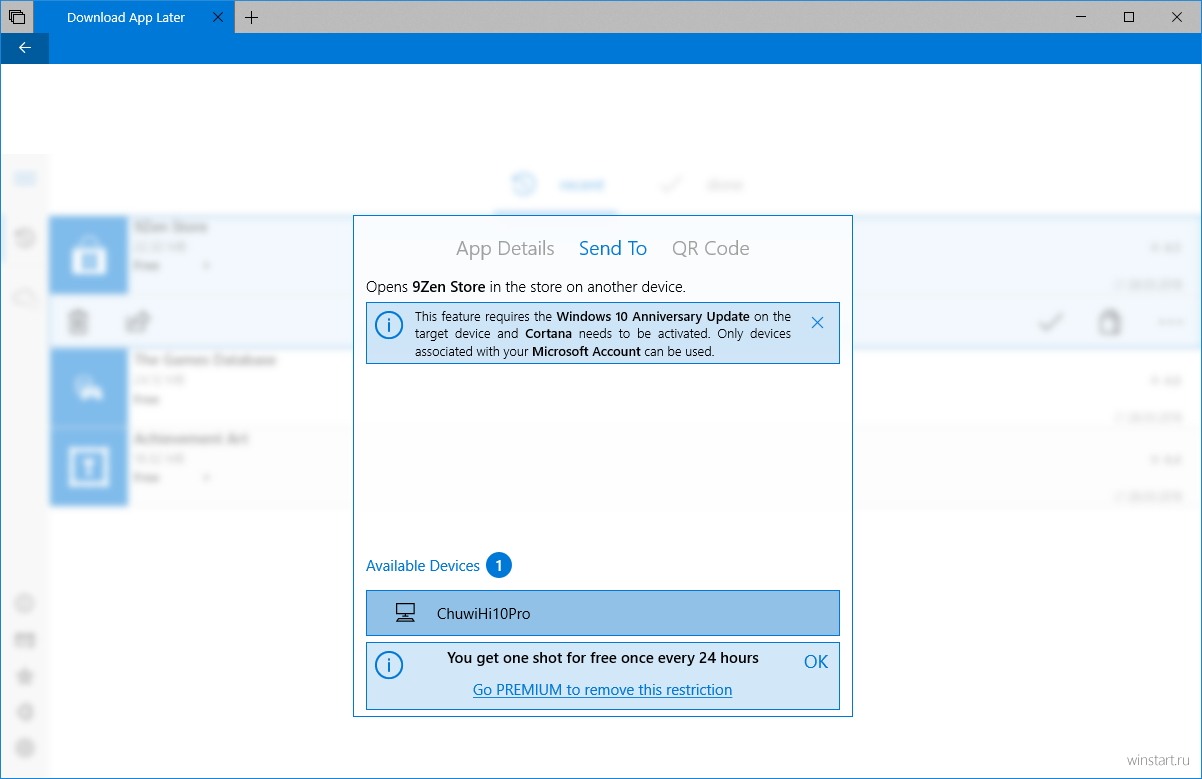Click The Games Database app tile thumbnail
This screenshot has height=779, width=1202.
pyautogui.click(x=89, y=388)
